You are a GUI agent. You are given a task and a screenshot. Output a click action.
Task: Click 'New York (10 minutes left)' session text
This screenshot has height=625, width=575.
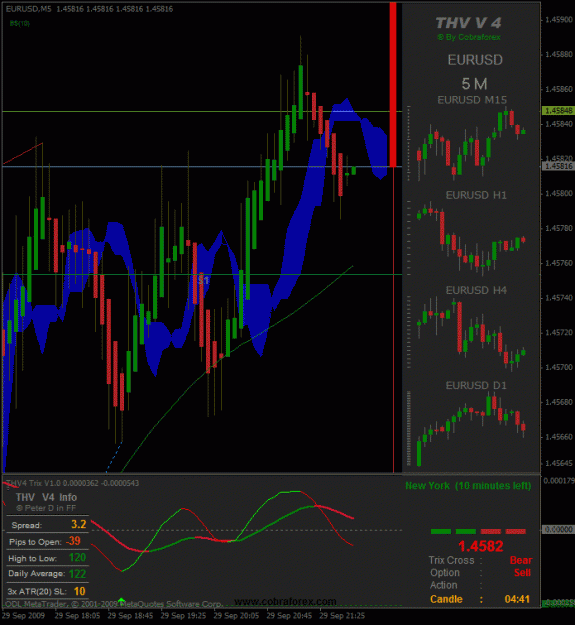(x=468, y=486)
